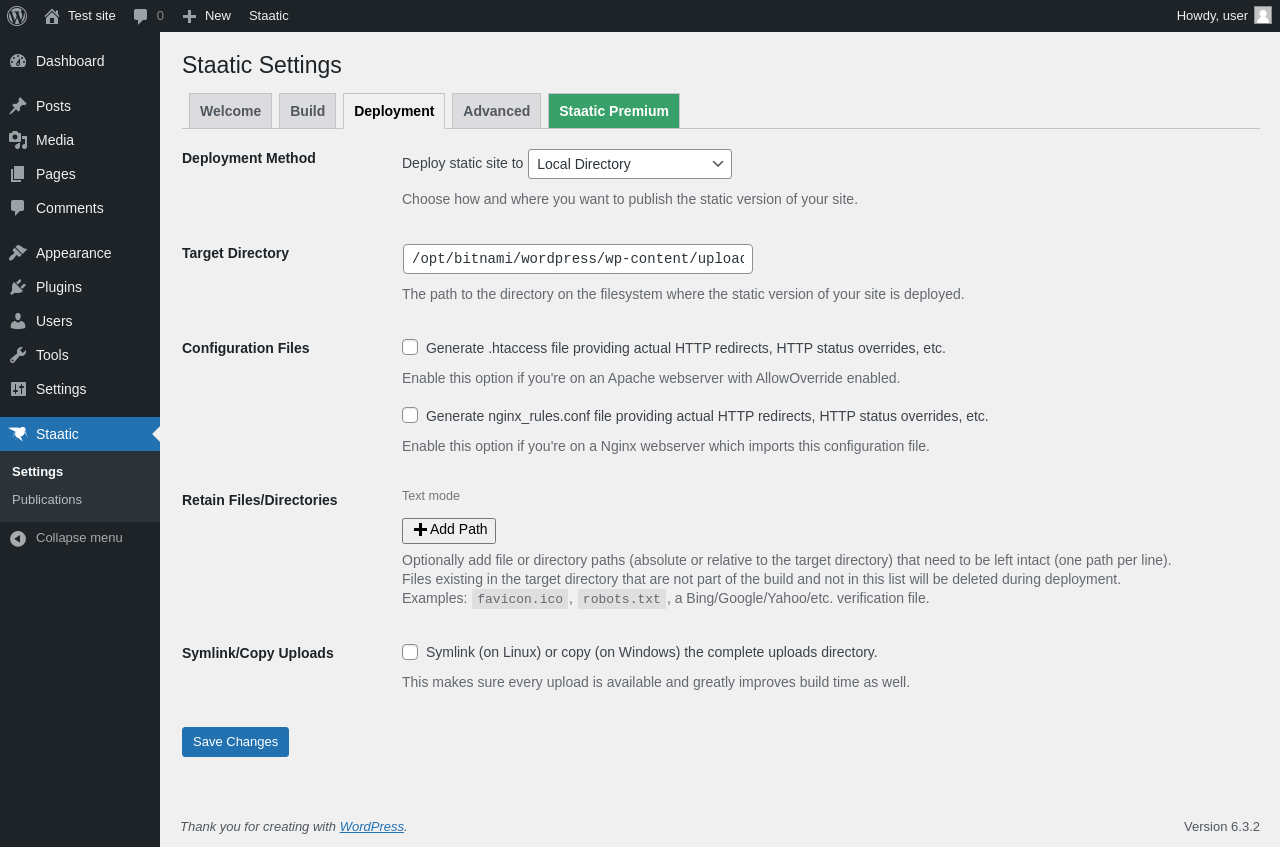Click the Text mode link
This screenshot has width=1280, height=847.
click(x=431, y=496)
